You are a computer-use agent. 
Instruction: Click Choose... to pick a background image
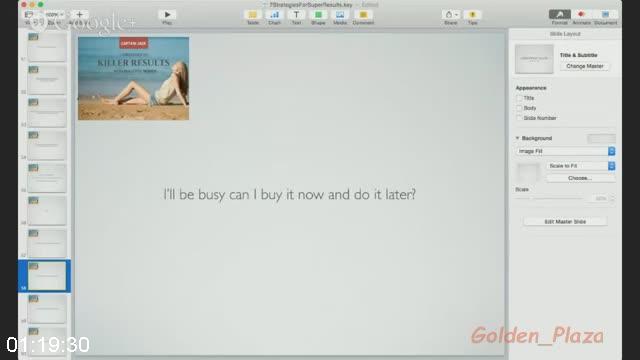pos(580,178)
